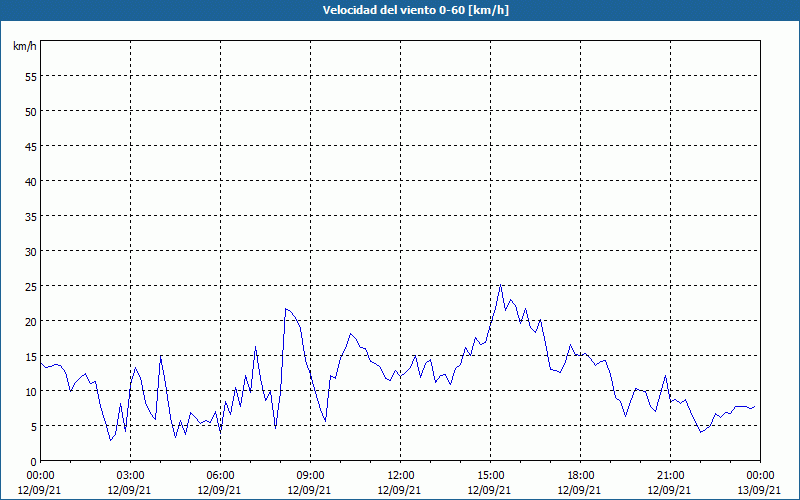Viewport: 800px width, 500px height.
Task: Click the y-axis label 5
Action: click(x=34, y=427)
